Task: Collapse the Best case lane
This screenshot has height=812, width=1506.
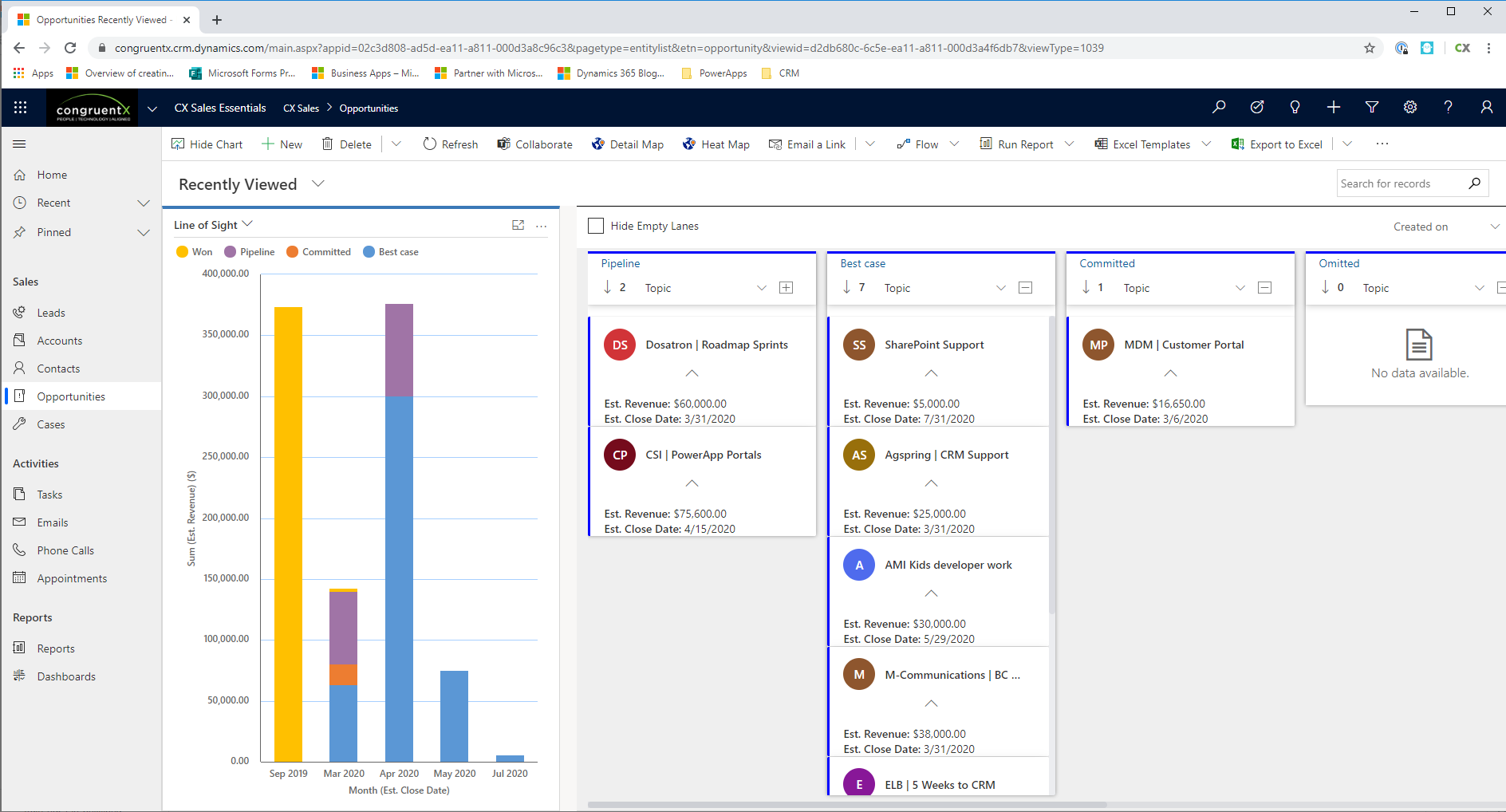Action: coord(1025,287)
